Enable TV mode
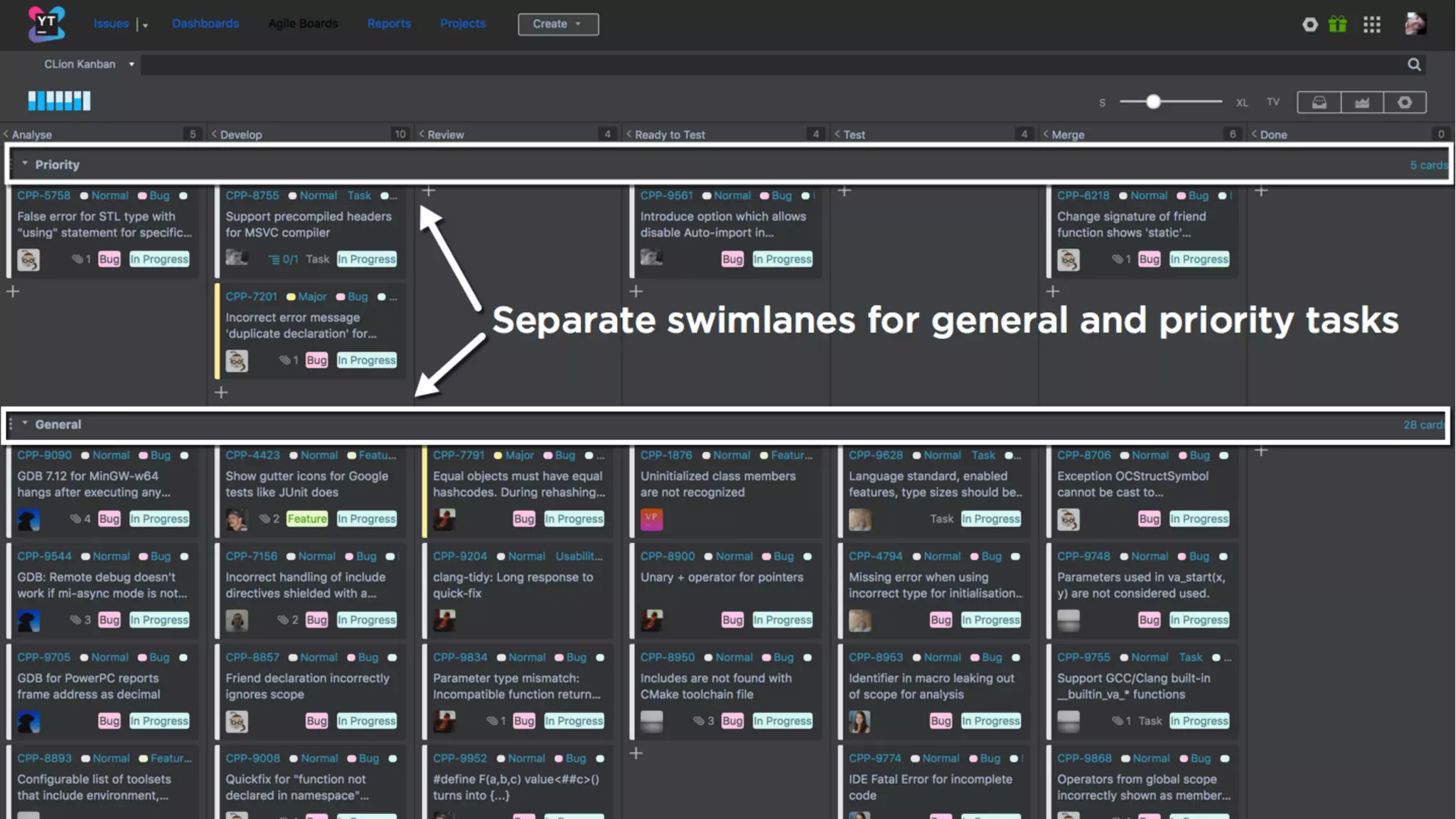Image resolution: width=1456 pixels, height=819 pixels. [1273, 102]
